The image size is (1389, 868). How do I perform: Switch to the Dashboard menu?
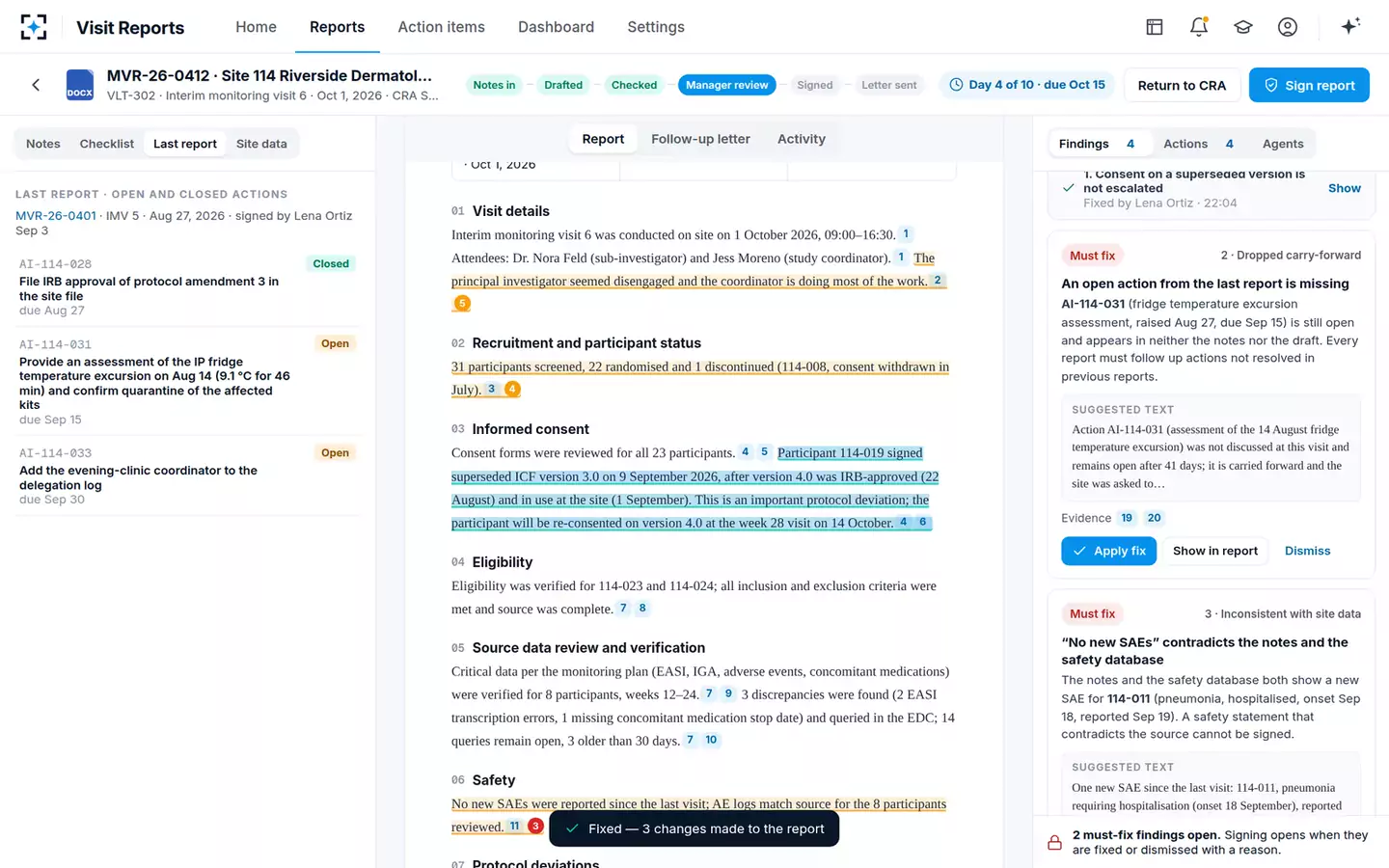pyautogui.click(x=556, y=27)
